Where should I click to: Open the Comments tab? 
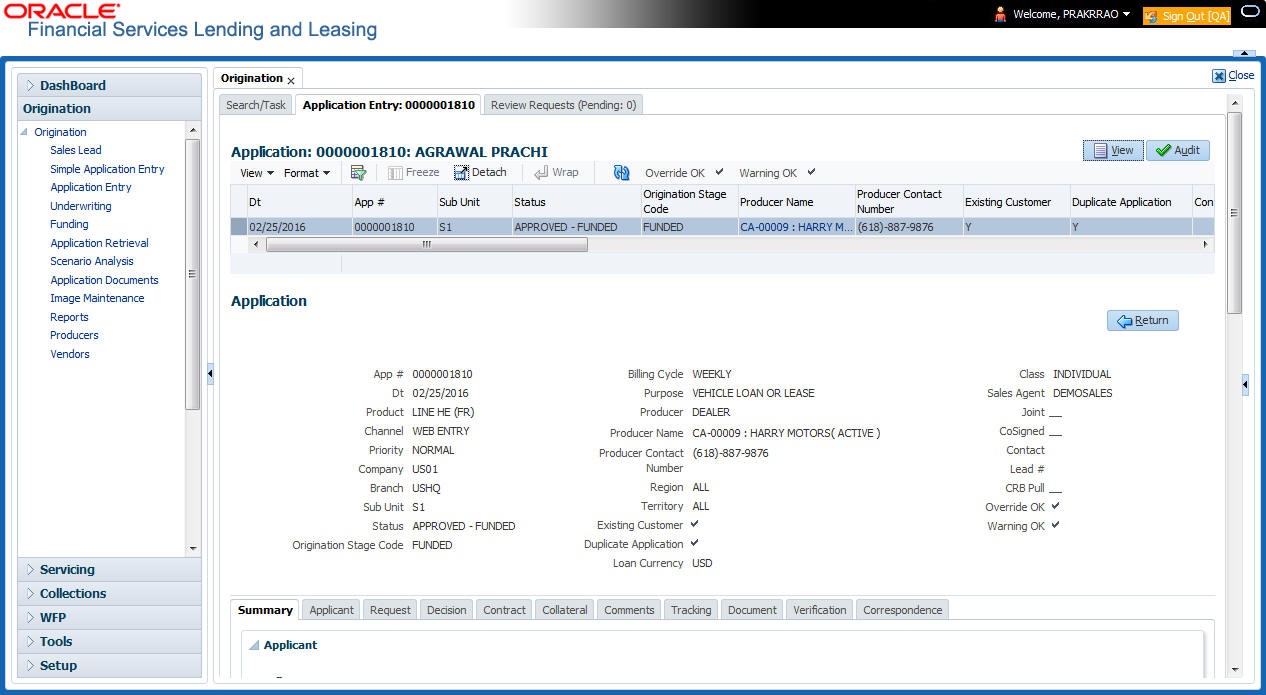point(629,610)
